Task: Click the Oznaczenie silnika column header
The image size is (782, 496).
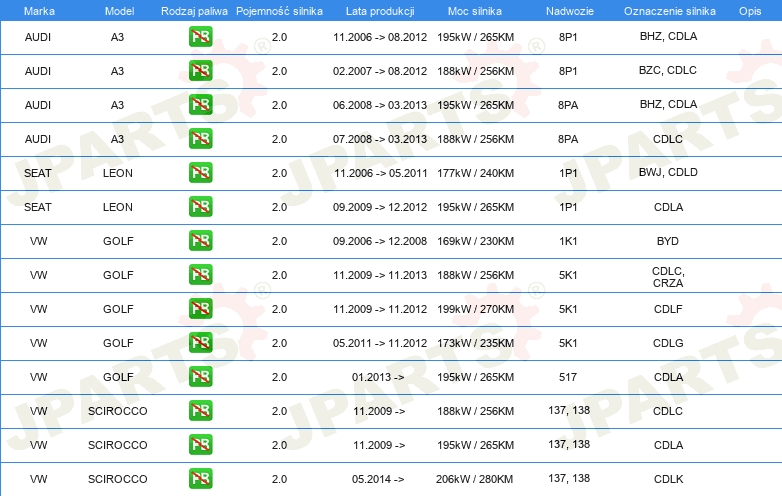Action: 667,10
